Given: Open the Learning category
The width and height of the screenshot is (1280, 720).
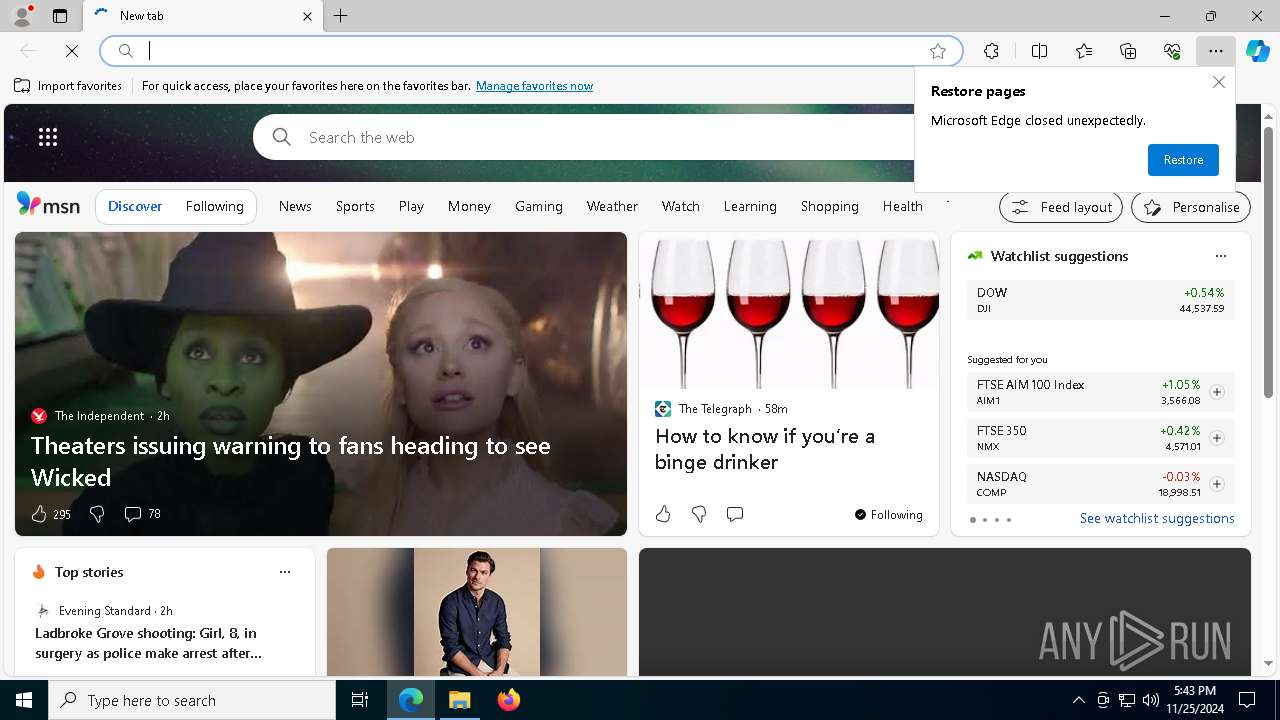Looking at the screenshot, I should click(750, 206).
